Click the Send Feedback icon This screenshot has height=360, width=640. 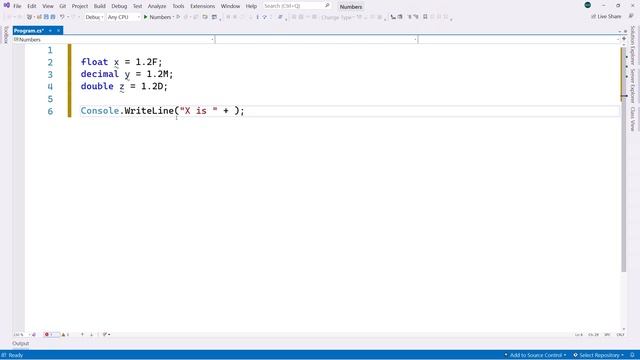(631, 16)
